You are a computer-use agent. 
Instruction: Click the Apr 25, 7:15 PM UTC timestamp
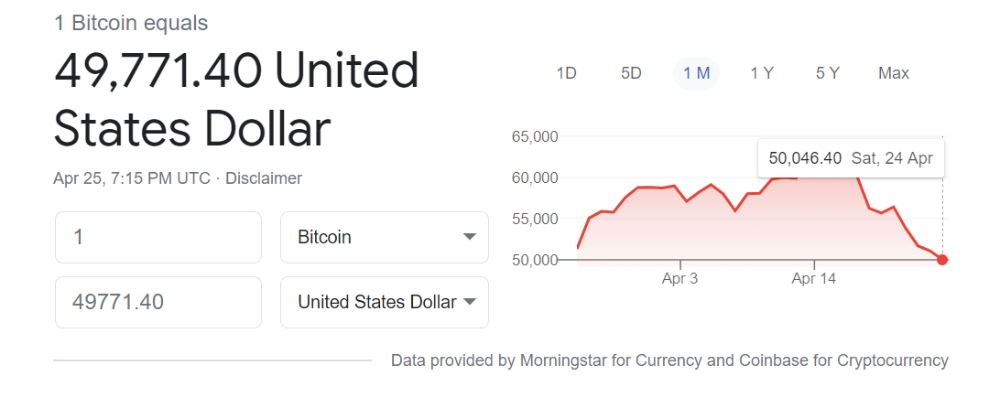[131, 178]
